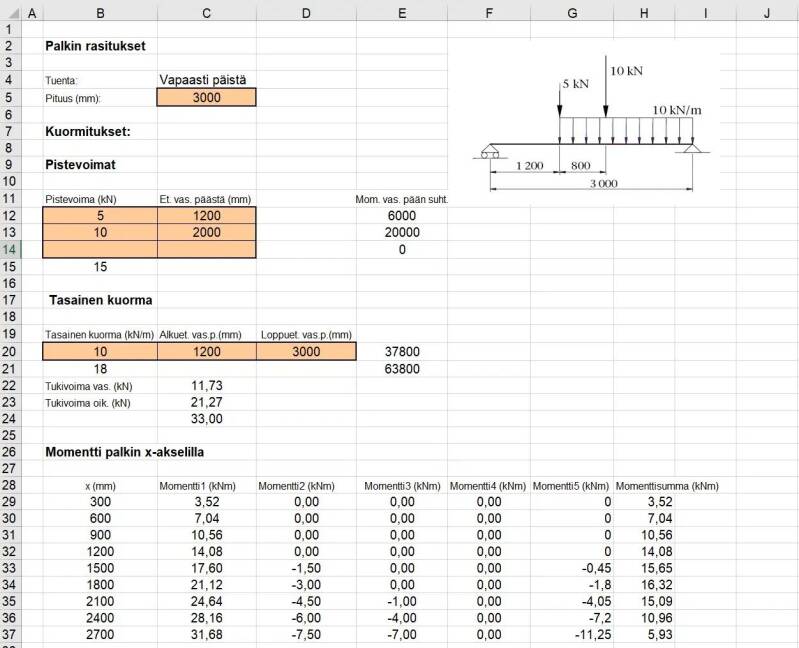This screenshot has width=799, height=648.
Task: Select the 'Pistevoimat' heading cell
Action: tap(81, 165)
